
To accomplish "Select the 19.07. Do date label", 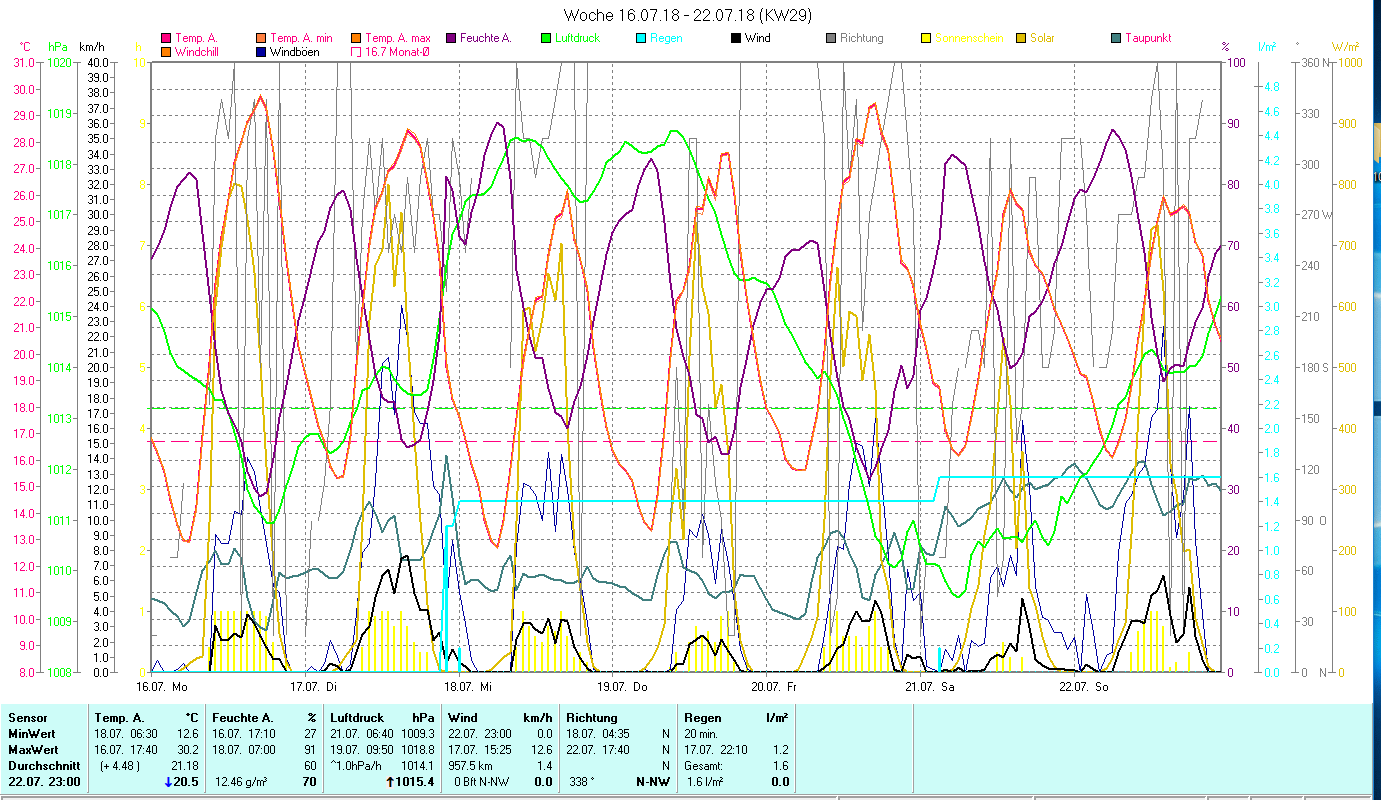I will 621,687.
